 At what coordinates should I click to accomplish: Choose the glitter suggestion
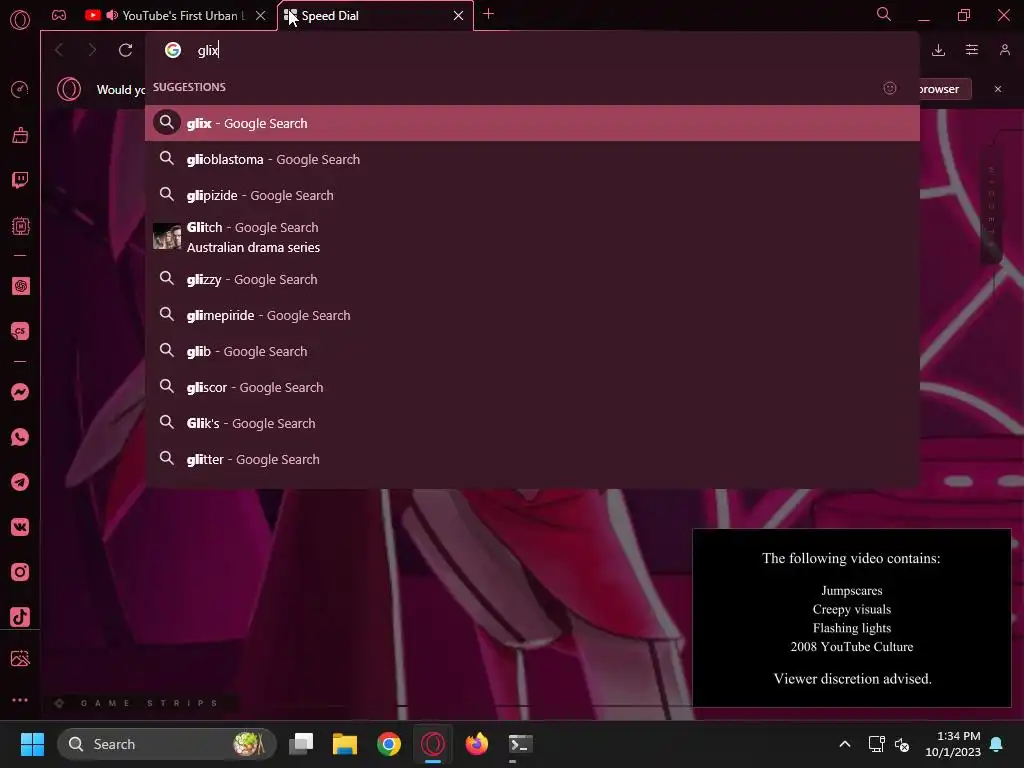coord(532,458)
